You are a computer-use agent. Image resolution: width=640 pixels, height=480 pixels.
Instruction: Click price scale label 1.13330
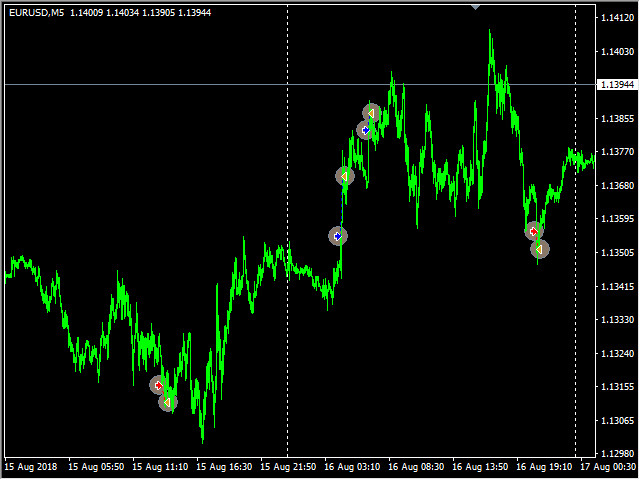(618, 320)
